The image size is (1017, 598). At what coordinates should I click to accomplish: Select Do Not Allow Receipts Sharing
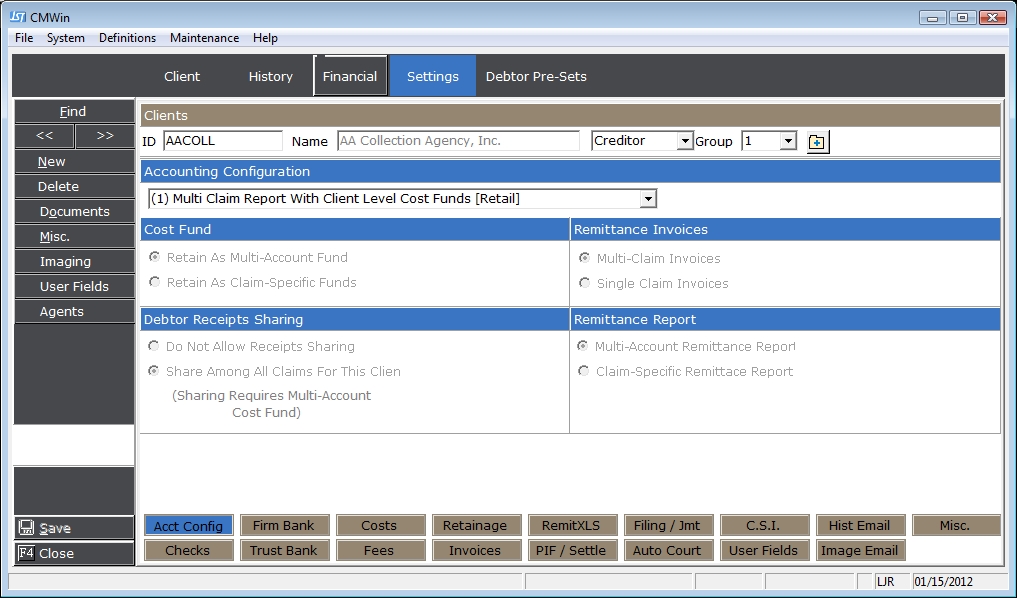(154, 347)
